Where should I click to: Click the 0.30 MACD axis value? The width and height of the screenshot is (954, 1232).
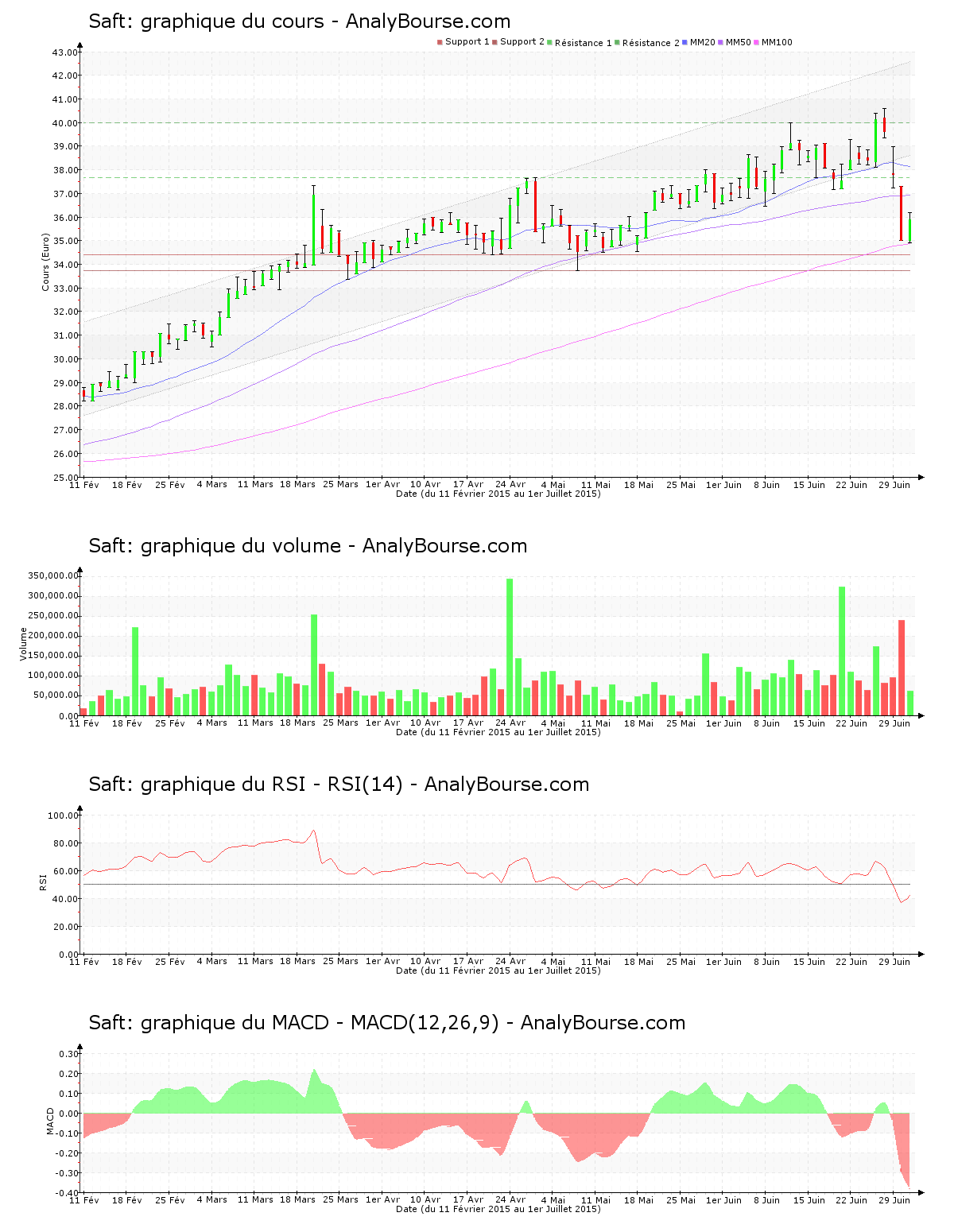[x=69, y=1054]
